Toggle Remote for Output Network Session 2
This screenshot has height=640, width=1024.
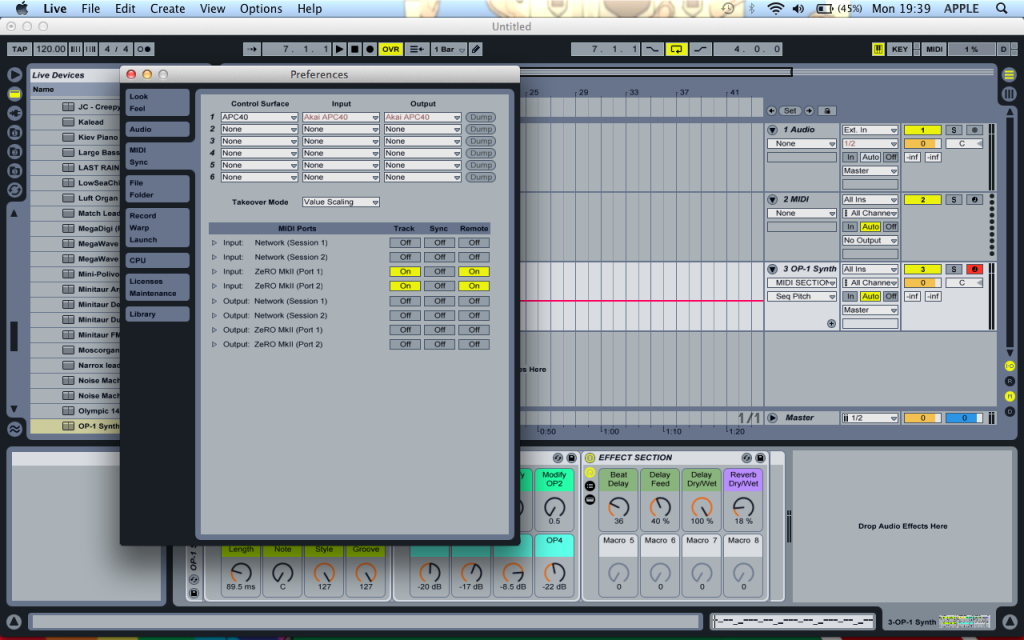pyautogui.click(x=473, y=315)
